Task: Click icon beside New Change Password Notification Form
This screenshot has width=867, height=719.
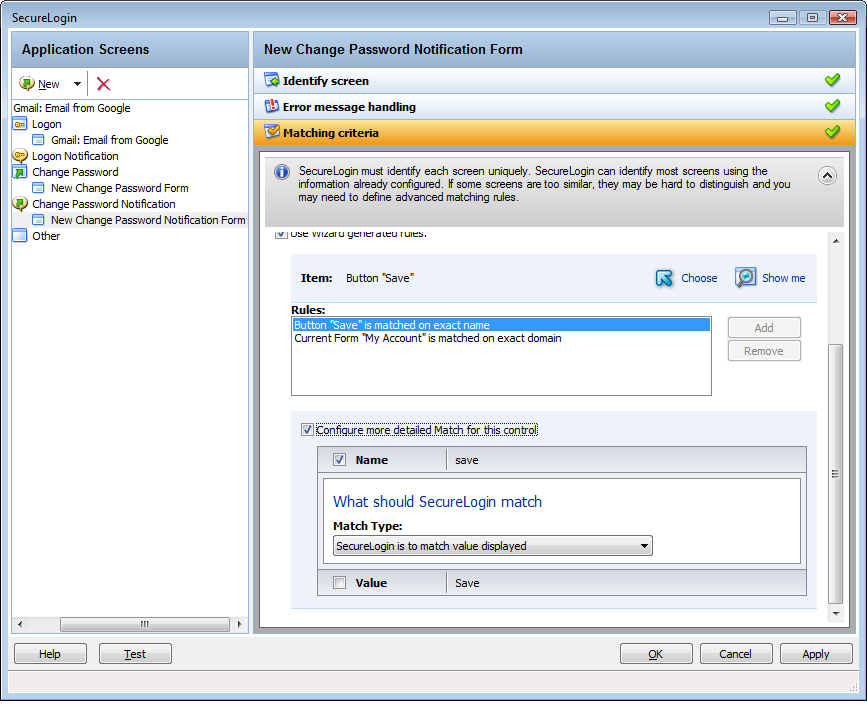Action: 38,220
